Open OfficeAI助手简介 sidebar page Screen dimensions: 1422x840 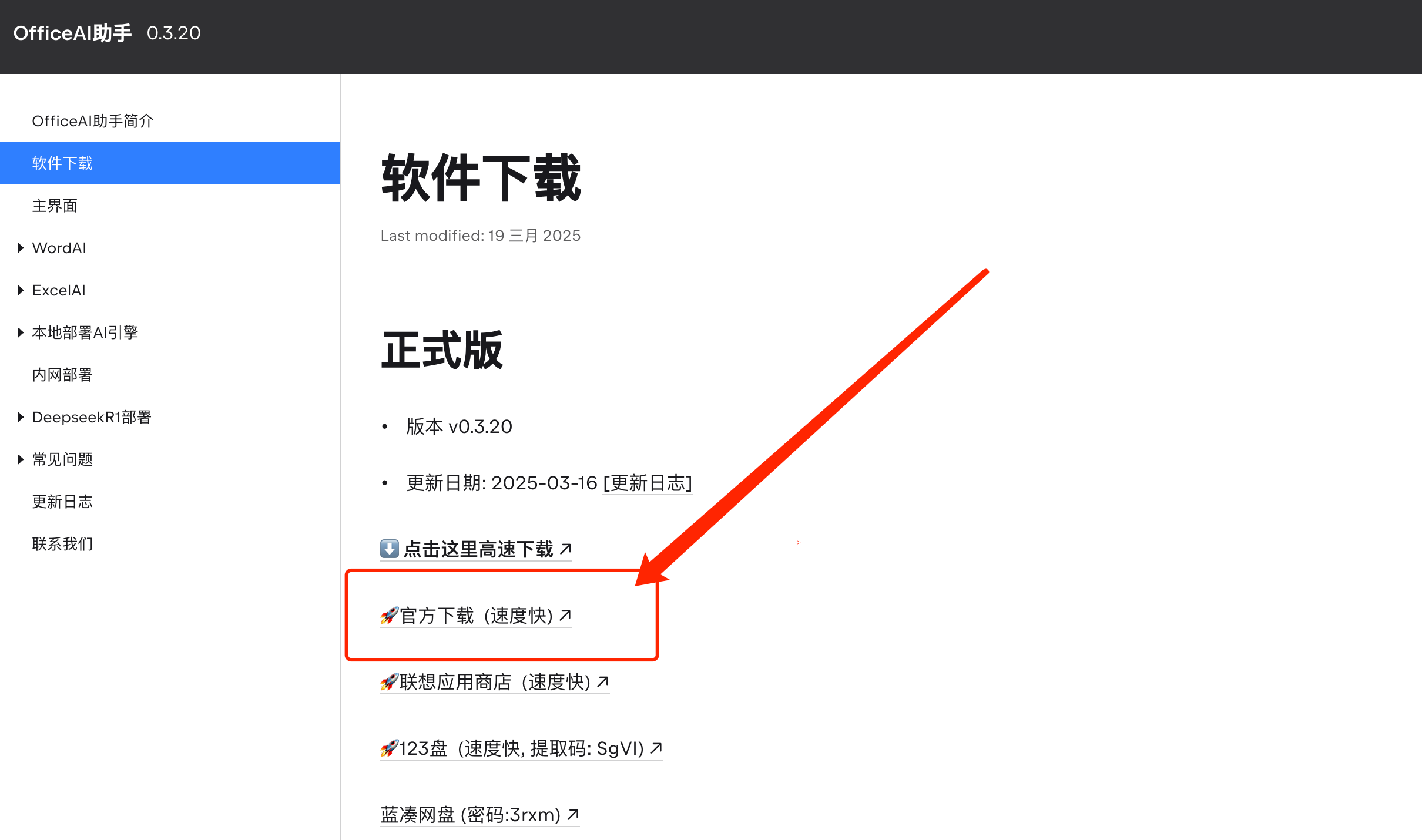(93, 121)
